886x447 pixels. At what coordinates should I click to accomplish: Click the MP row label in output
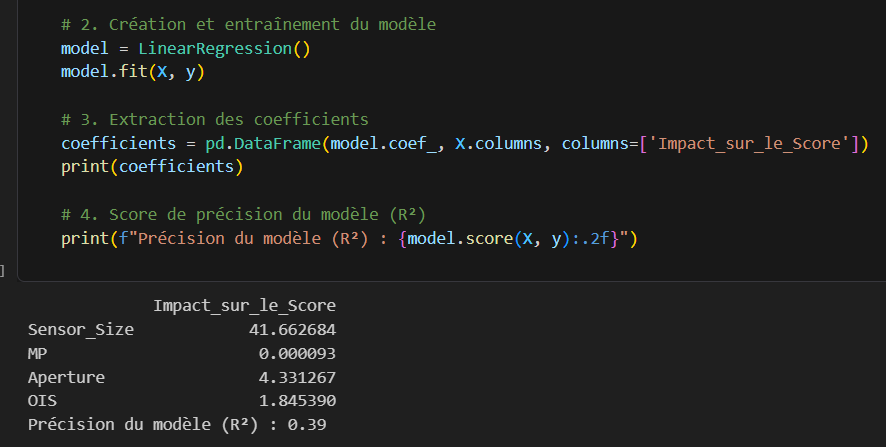click(x=38, y=353)
